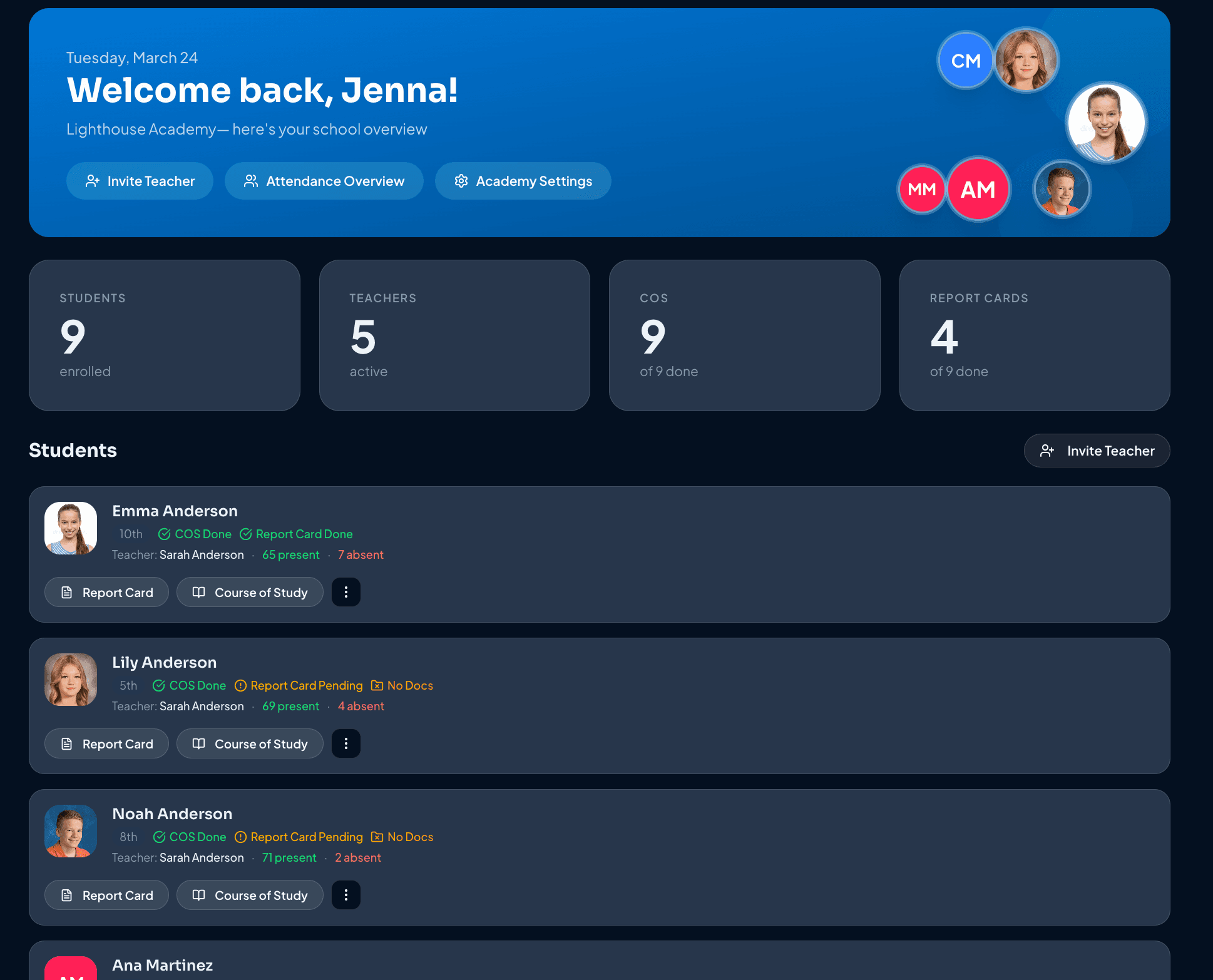
Task: Click the Report Card Pending warning icon for Lily Anderson
Action: (240, 685)
